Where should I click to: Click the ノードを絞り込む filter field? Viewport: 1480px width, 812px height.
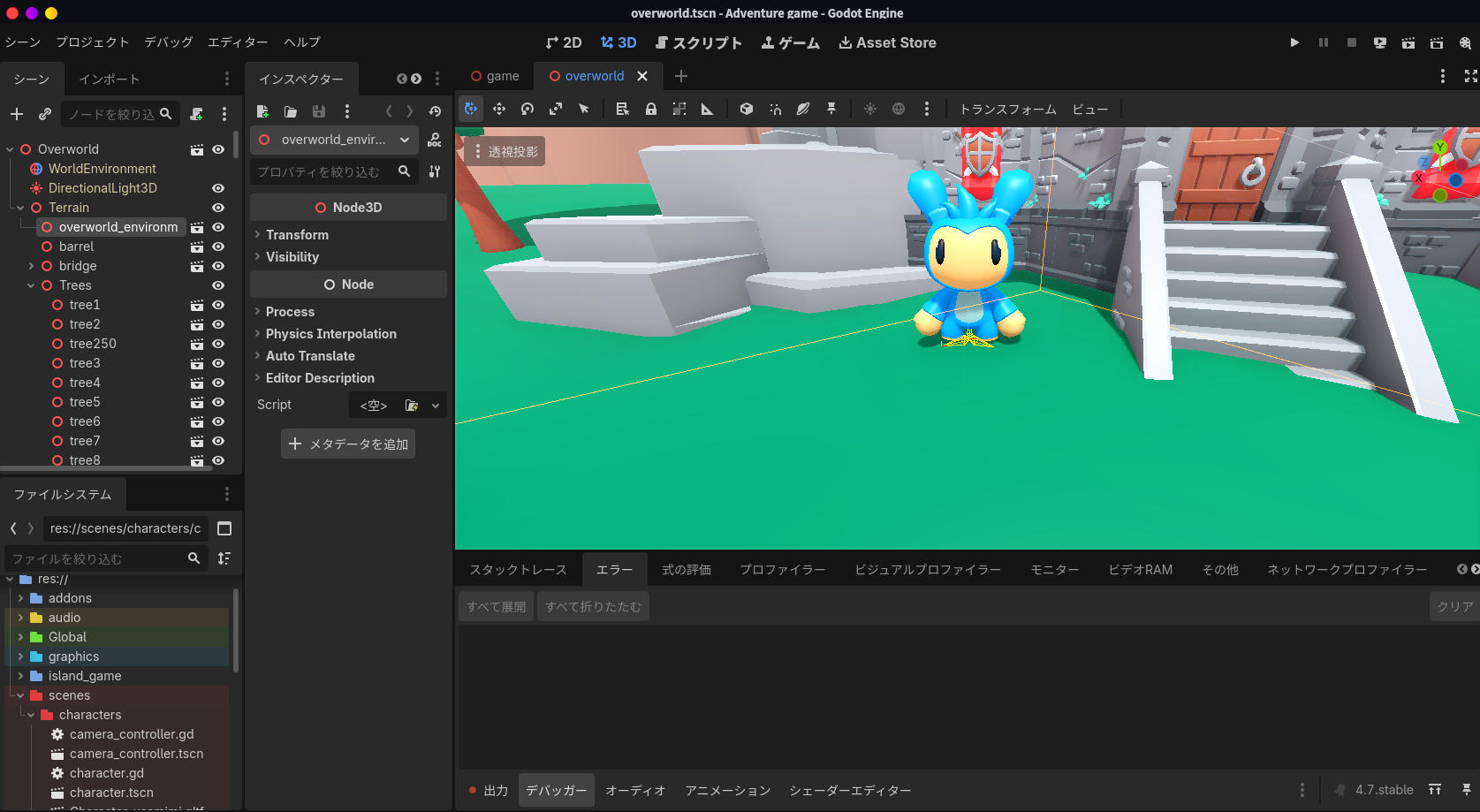pos(121,114)
